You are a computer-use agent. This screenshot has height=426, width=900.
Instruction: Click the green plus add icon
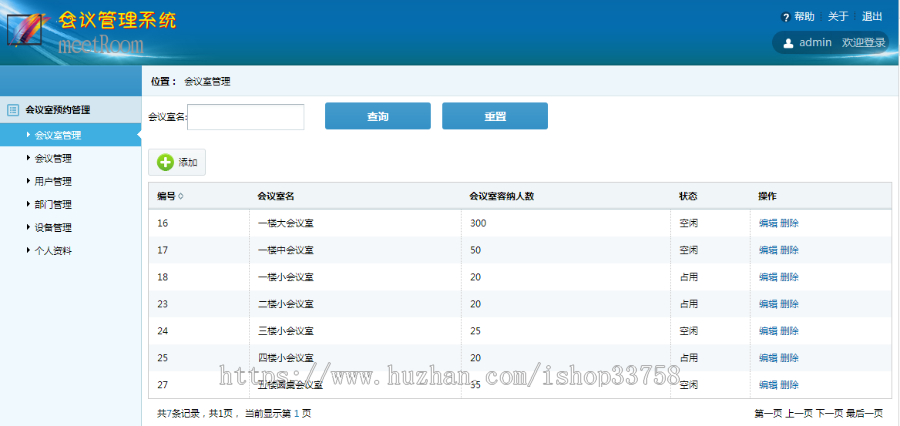click(165, 162)
